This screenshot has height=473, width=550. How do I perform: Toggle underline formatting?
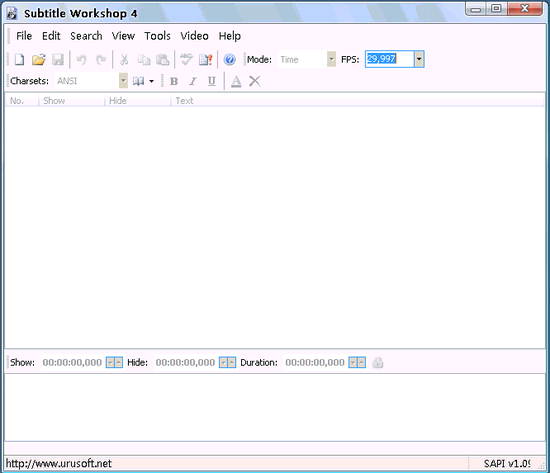(212, 81)
